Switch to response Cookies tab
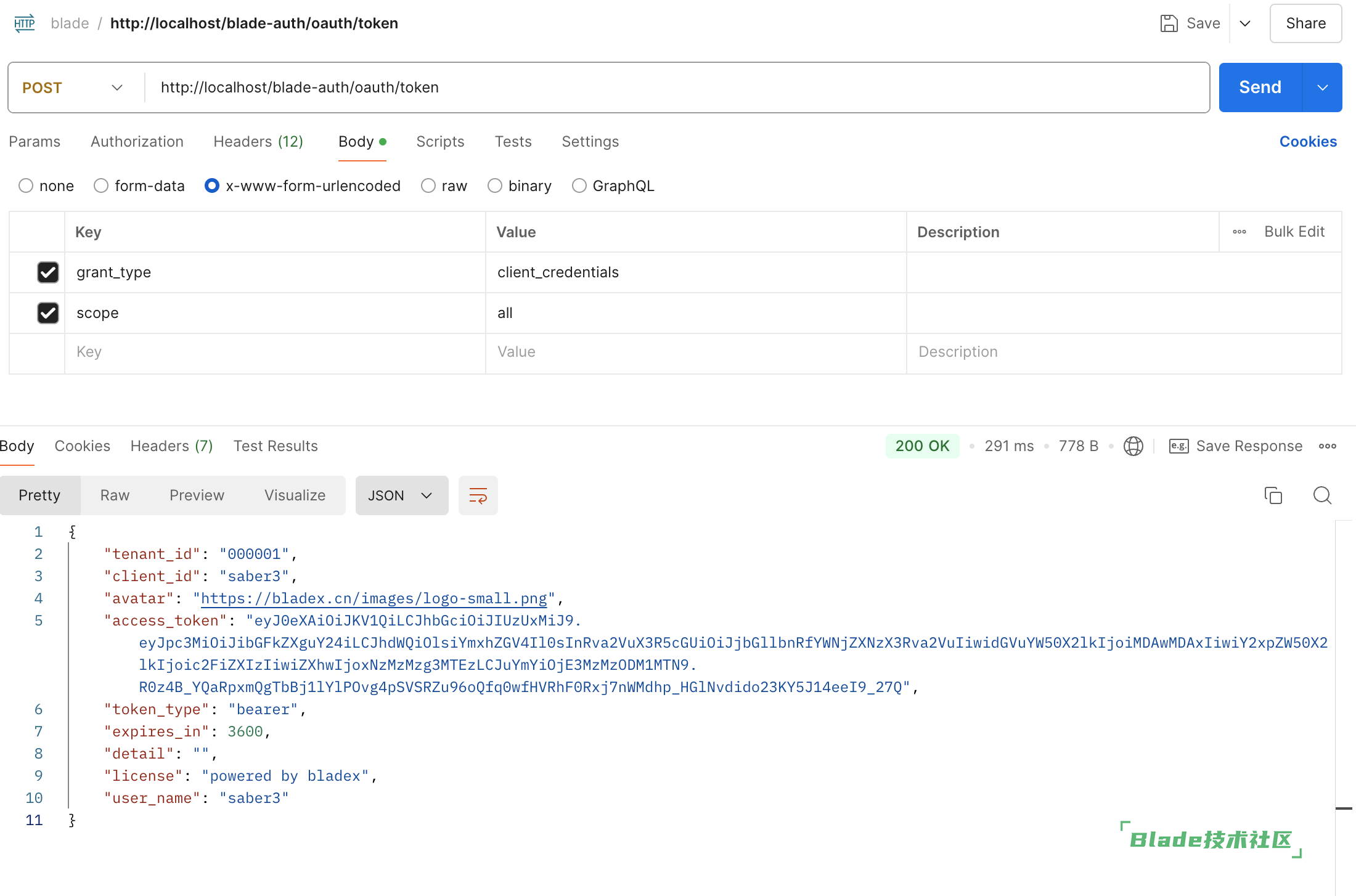1356x896 pixels. 83,446
